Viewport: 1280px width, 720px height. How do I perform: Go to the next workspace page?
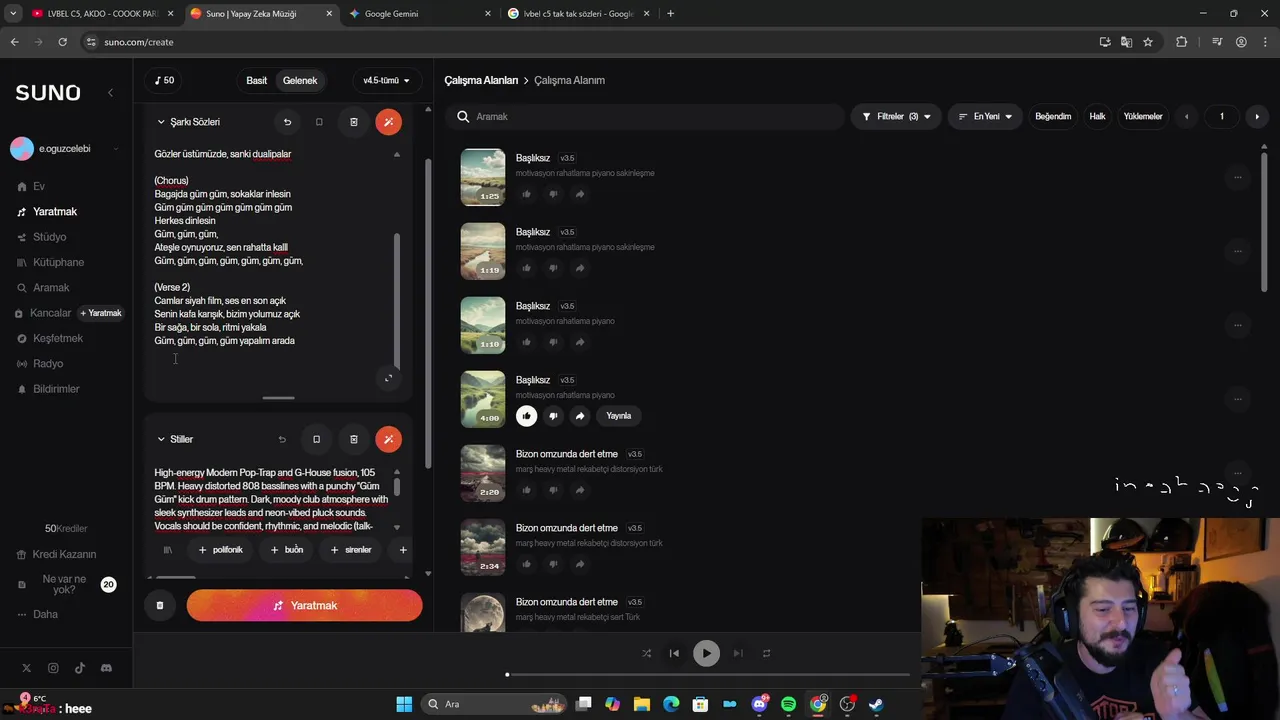point(1257,117)
